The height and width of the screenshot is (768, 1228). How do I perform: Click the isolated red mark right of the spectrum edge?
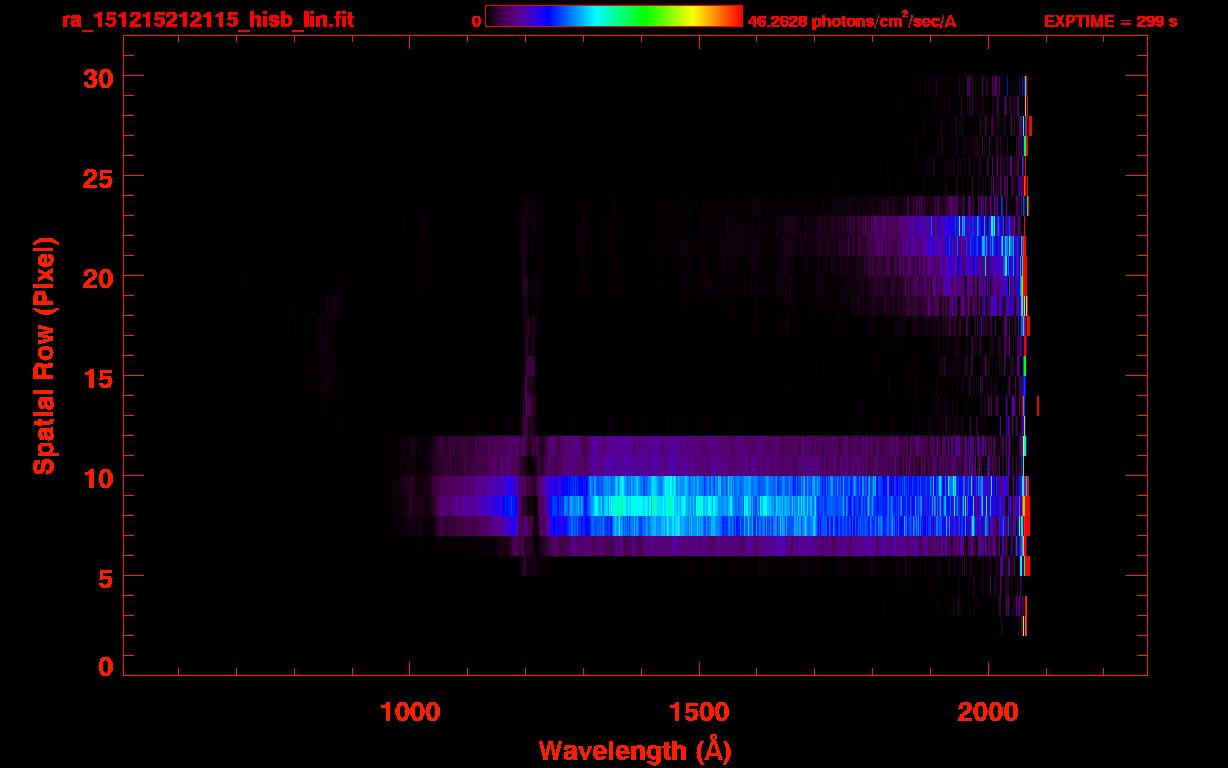(1038, 405)
